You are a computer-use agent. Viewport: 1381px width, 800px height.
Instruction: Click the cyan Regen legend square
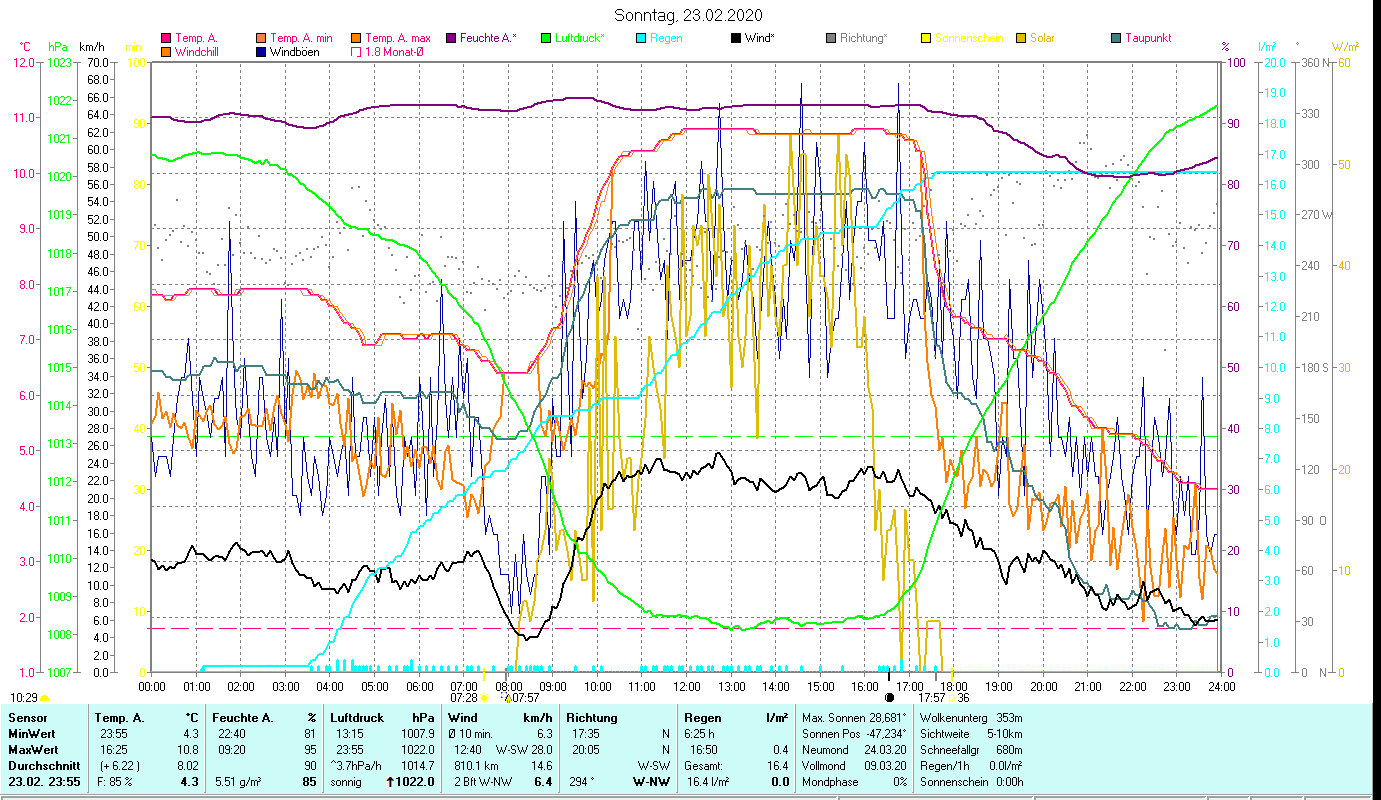tap(642, 38)
